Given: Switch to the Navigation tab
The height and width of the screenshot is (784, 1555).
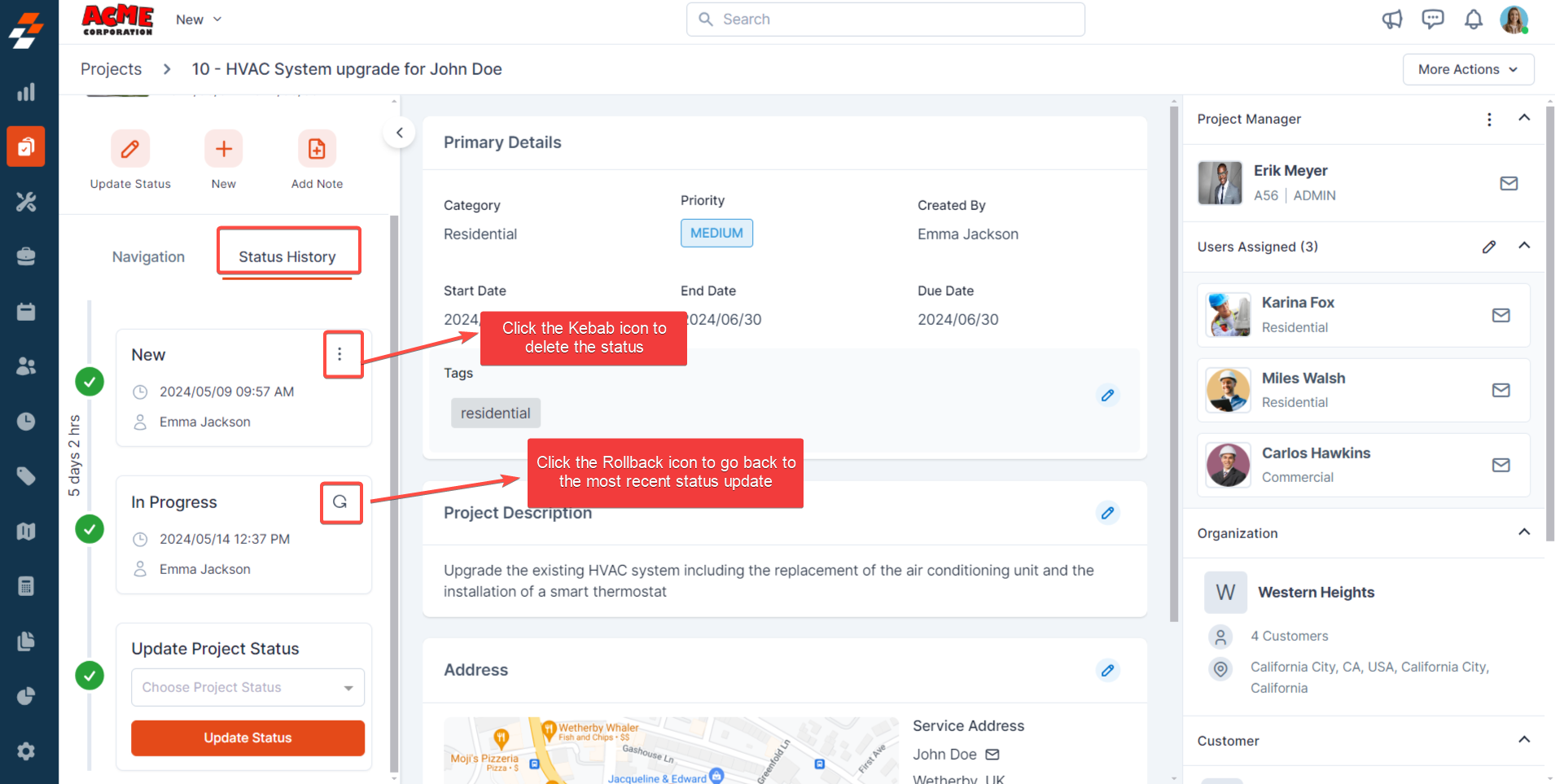Looking at the screenshot, I should pos(148,256).
